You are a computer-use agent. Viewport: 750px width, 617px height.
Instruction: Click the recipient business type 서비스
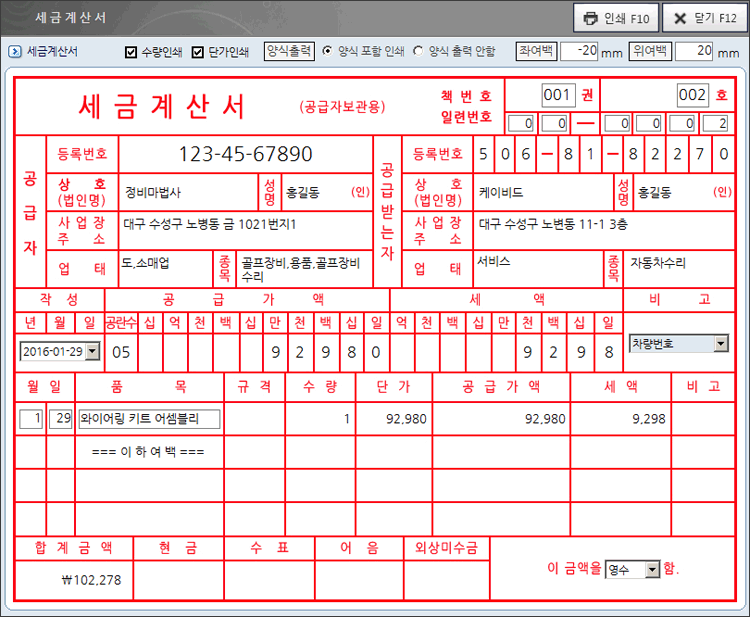tap(494, 262)
